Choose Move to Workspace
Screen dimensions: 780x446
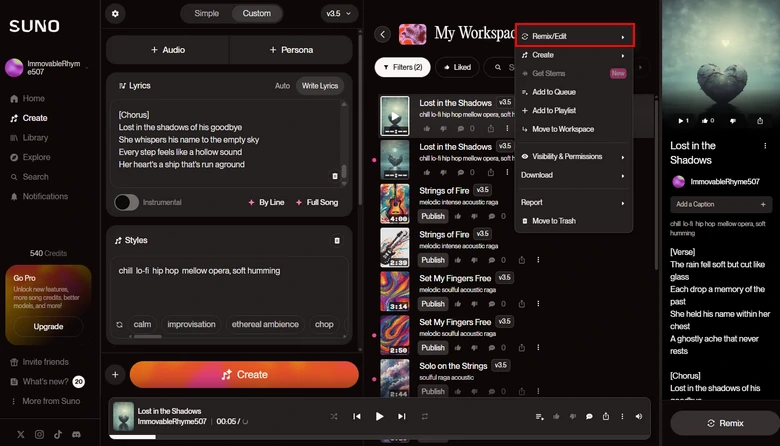(574, 129)
